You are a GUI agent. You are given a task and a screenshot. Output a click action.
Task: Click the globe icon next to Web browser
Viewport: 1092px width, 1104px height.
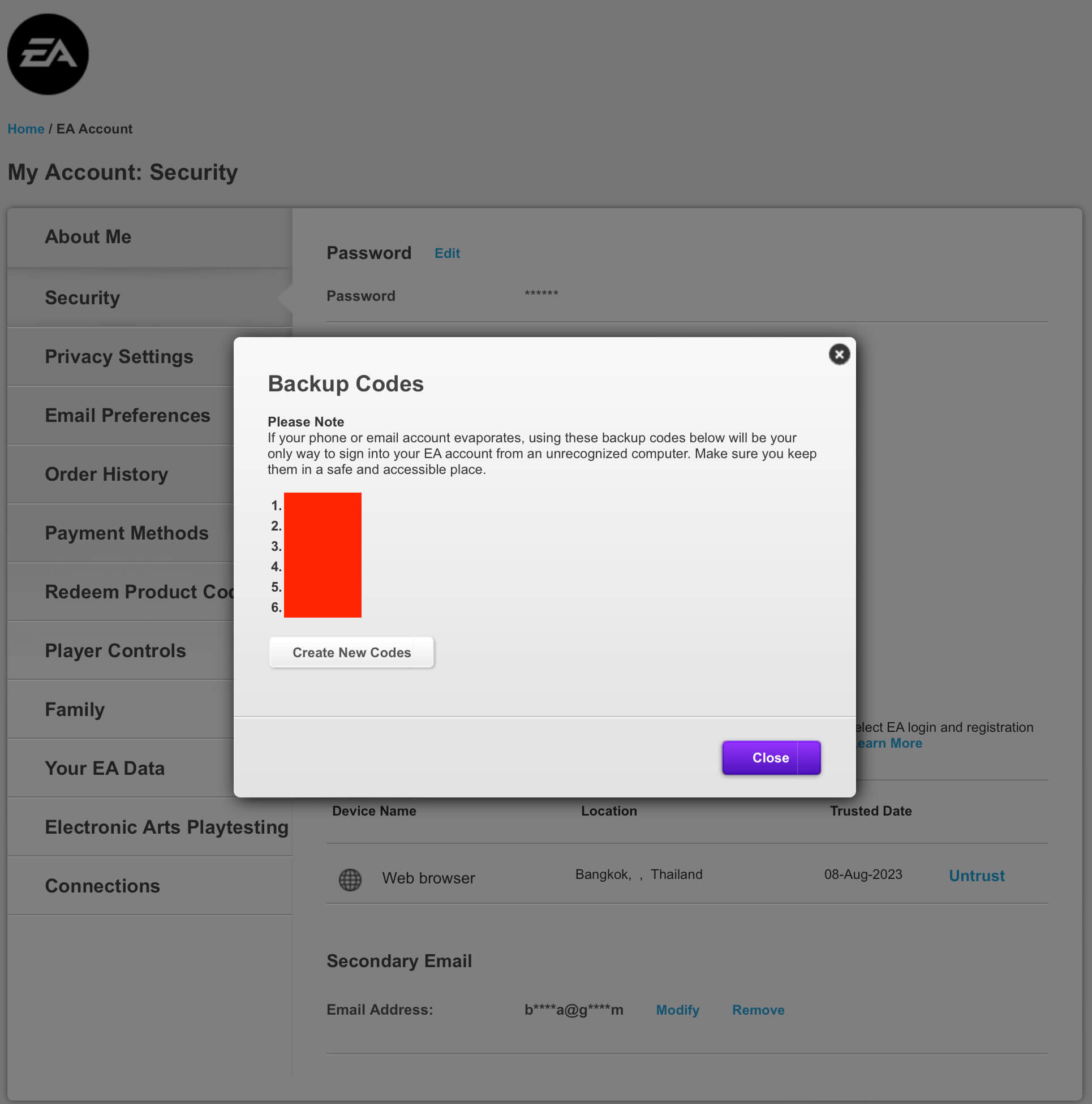click(x=350, y=880)
